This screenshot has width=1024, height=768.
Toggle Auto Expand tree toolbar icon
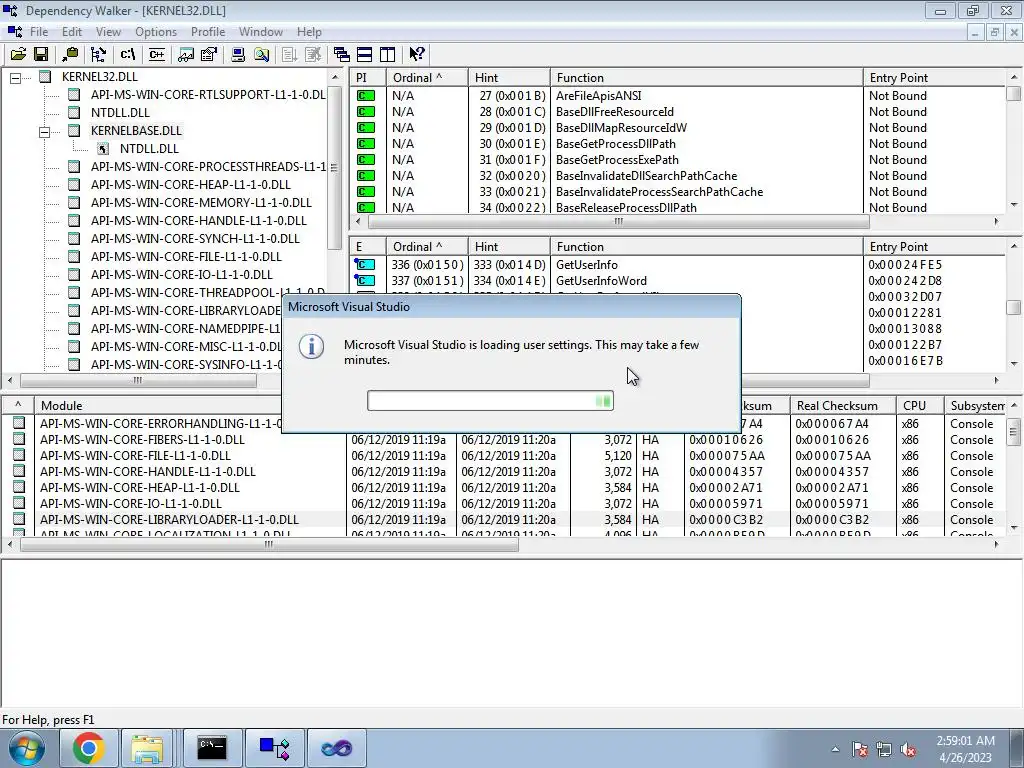click(x=99, y=54)
